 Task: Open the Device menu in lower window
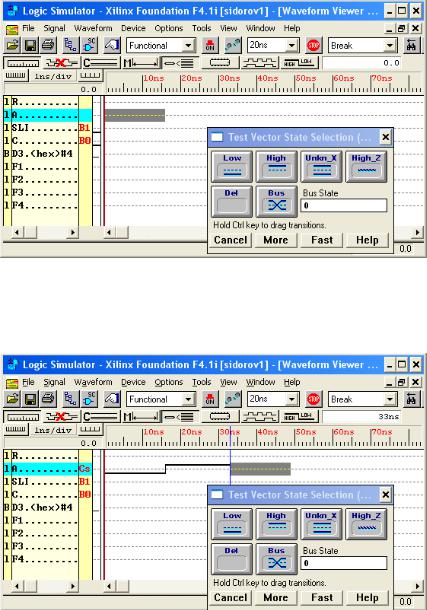133,382
